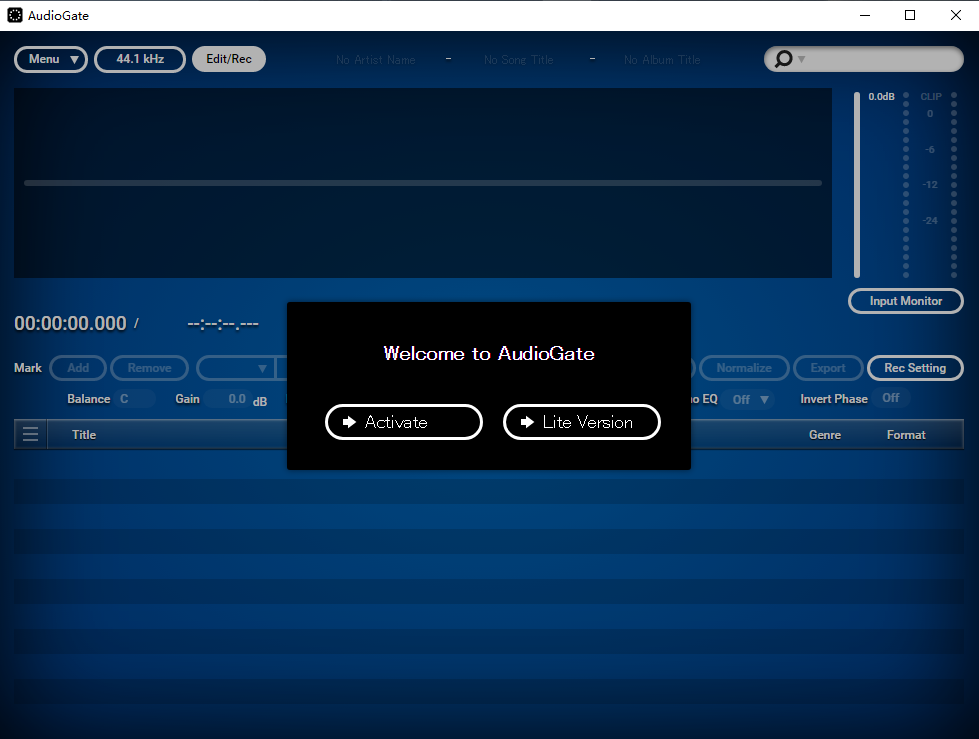Click the arrow icon on Activate
Image resolution: width=979 pixels, height=739 pixels.
click(349, 423)
